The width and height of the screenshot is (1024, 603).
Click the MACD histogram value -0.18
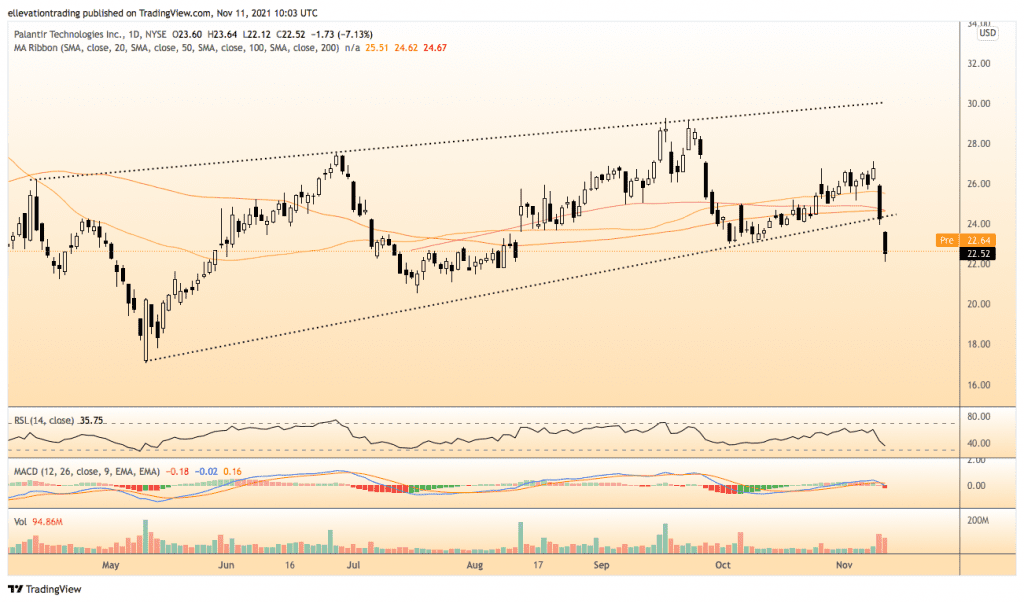click(x=178, y=471)
